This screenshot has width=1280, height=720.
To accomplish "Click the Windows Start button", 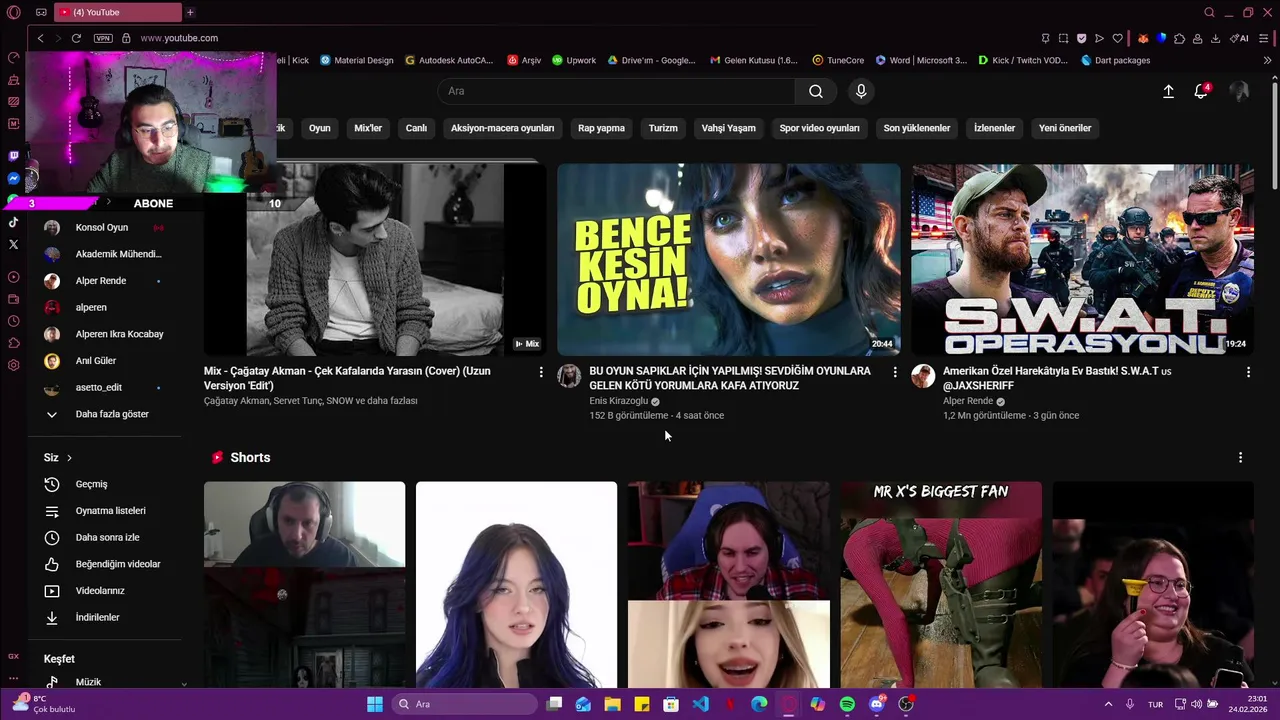I will pos(374,704).
